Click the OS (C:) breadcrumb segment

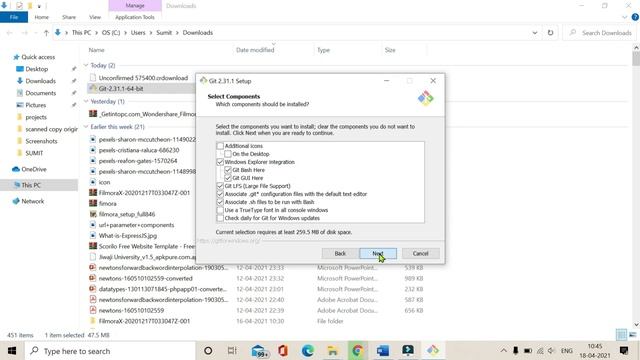111,33
